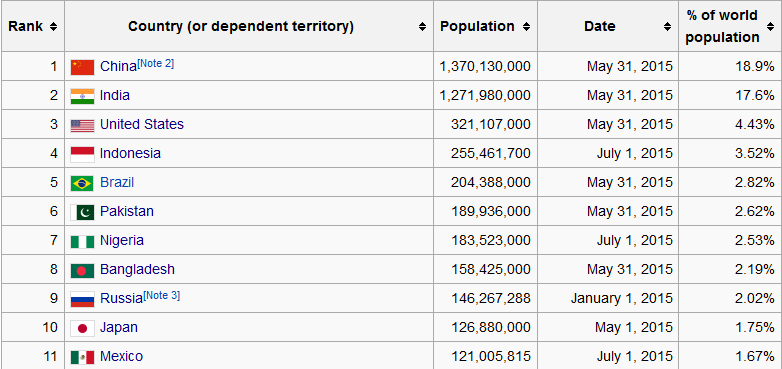Follow the Note 3 reference beside Russia
Image resolution: width=782 pixels, height=369 pixels.
(162, 295)
